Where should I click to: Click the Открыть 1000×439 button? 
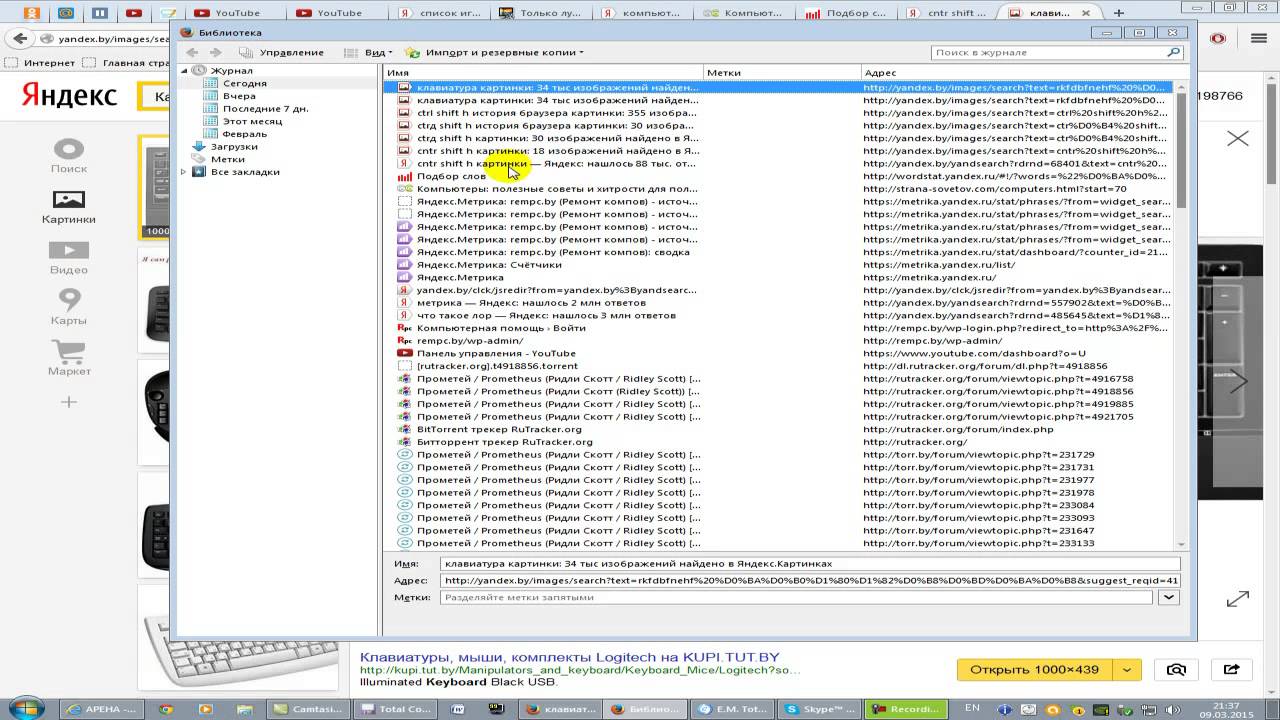coord(1034,669)
